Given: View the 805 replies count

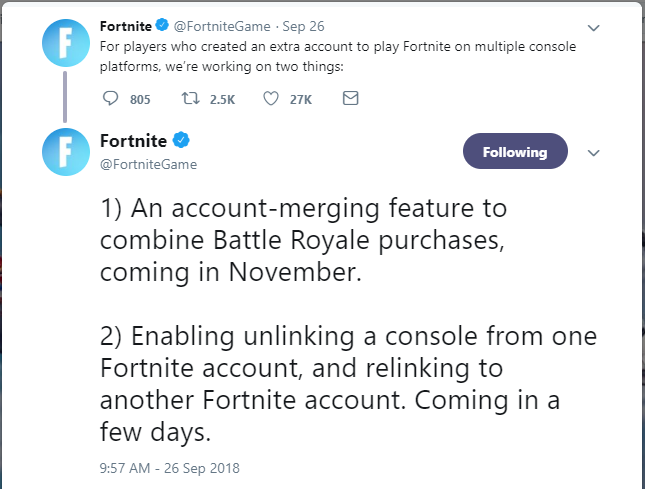Looking at the screenshot, I should point(140,100).
